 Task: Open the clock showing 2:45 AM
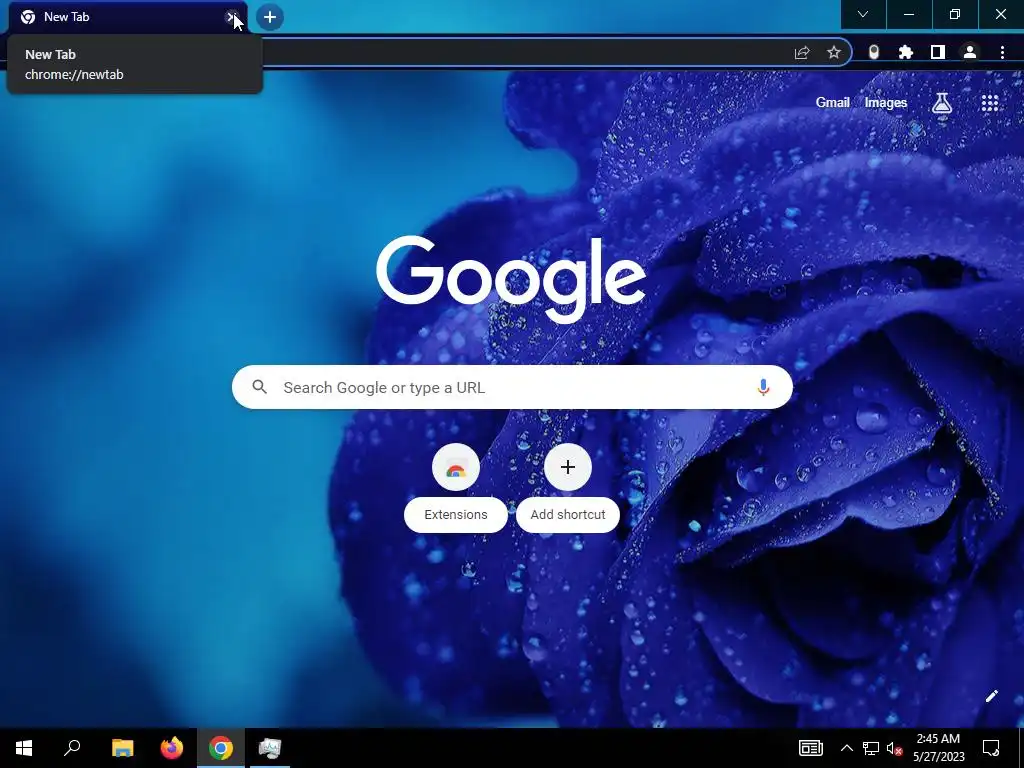coord(938,748)
